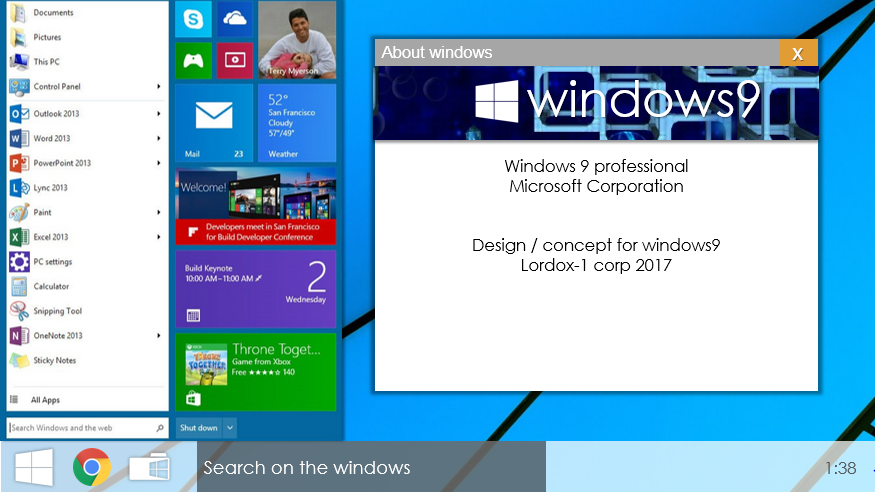875x492 pixels.
Task: Open the red video camera tile
Action: [x=235, y=60]
